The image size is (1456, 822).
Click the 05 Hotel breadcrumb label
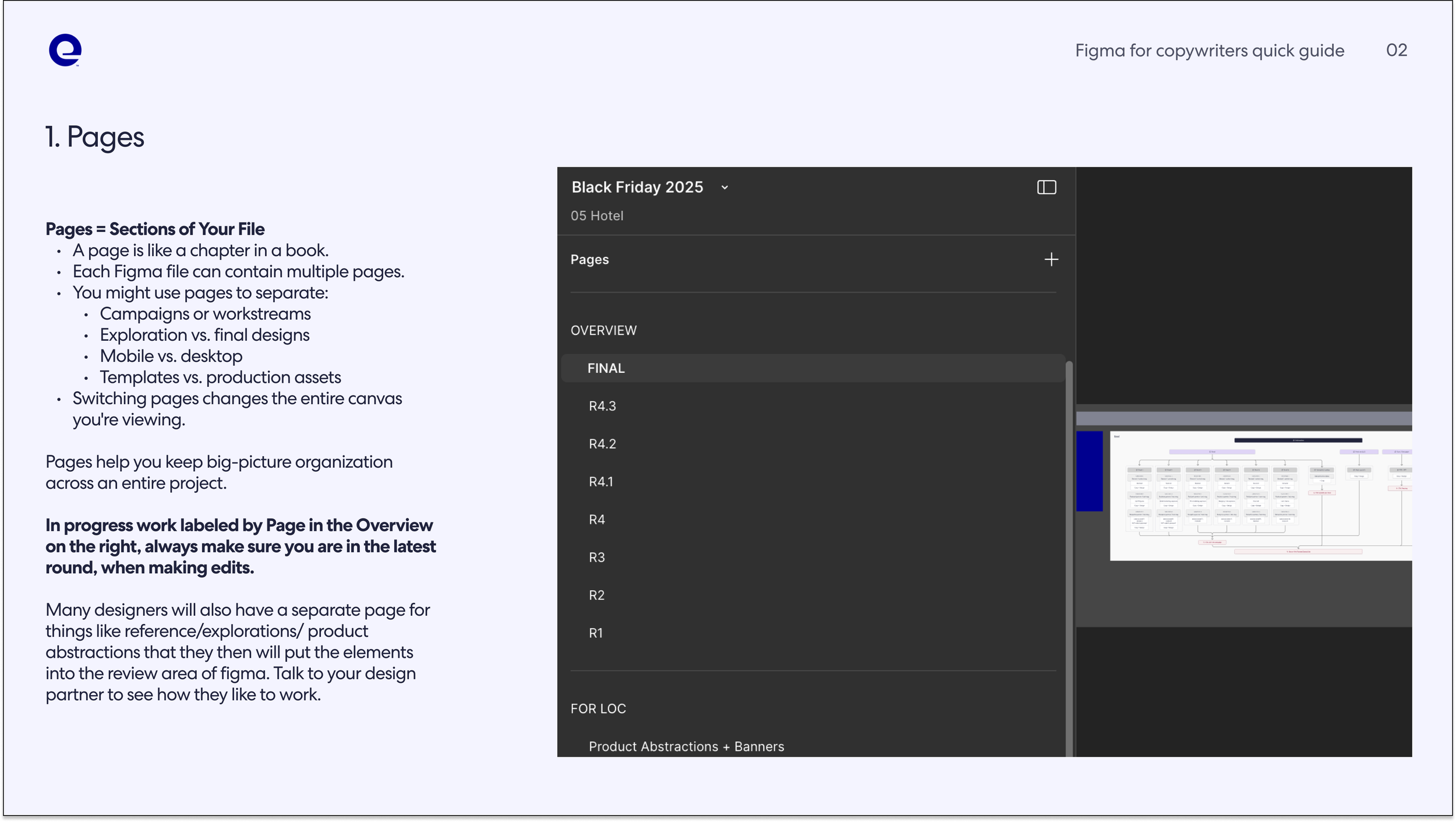click(596, 216)
